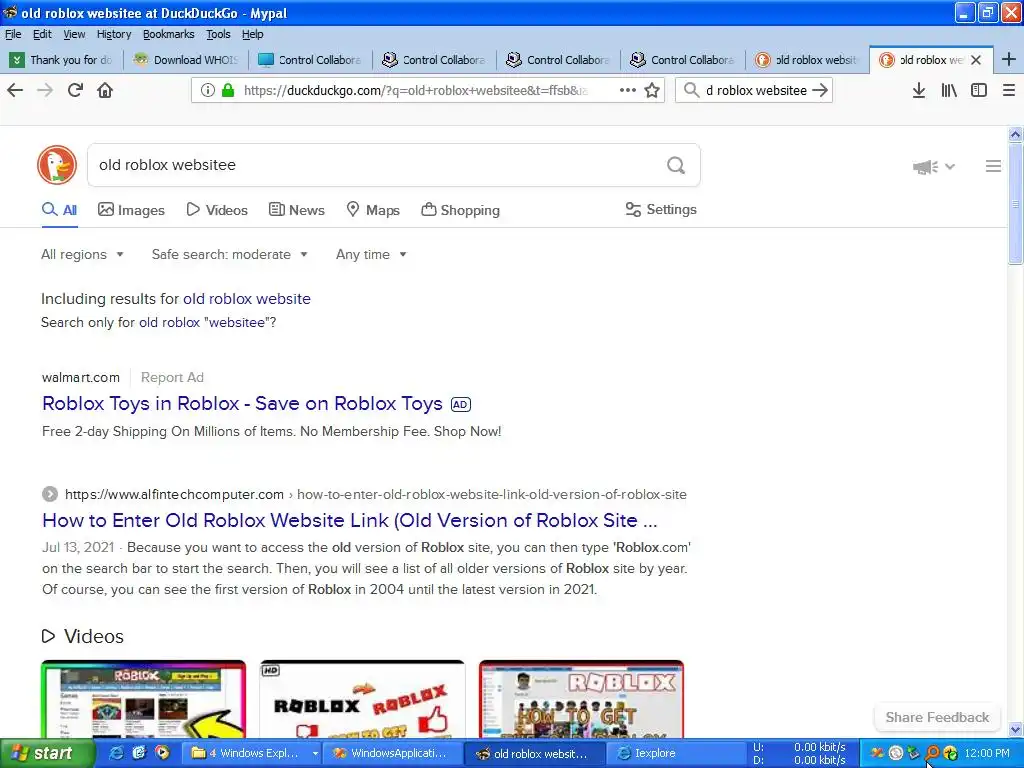Open the View menu
This screenshot has width=1024, height=768.
[74, 34]
